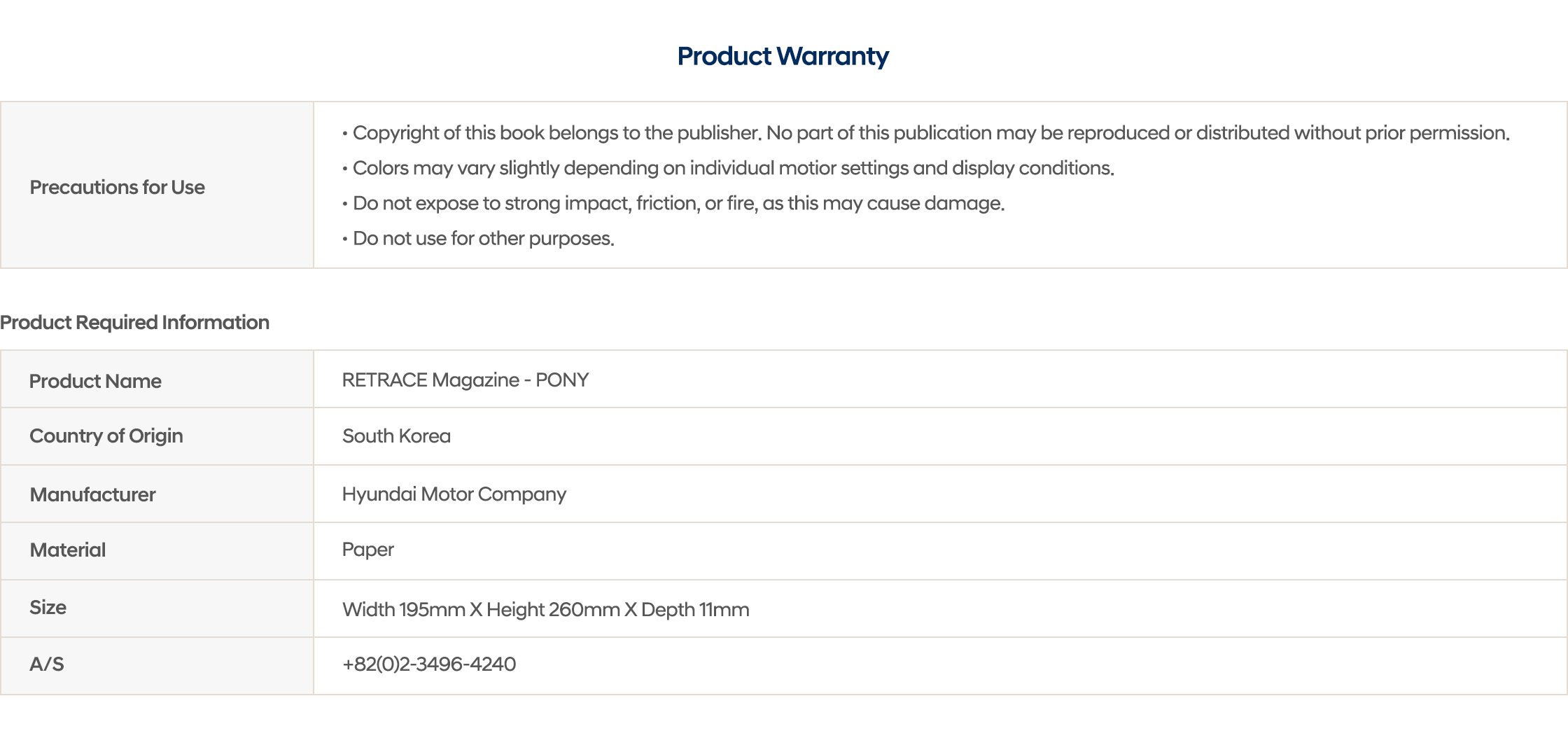Select the 'RETRACE Magazine - PONY' value
Image resolution: width=1568 pixels, height=731 pixels.
465,380
